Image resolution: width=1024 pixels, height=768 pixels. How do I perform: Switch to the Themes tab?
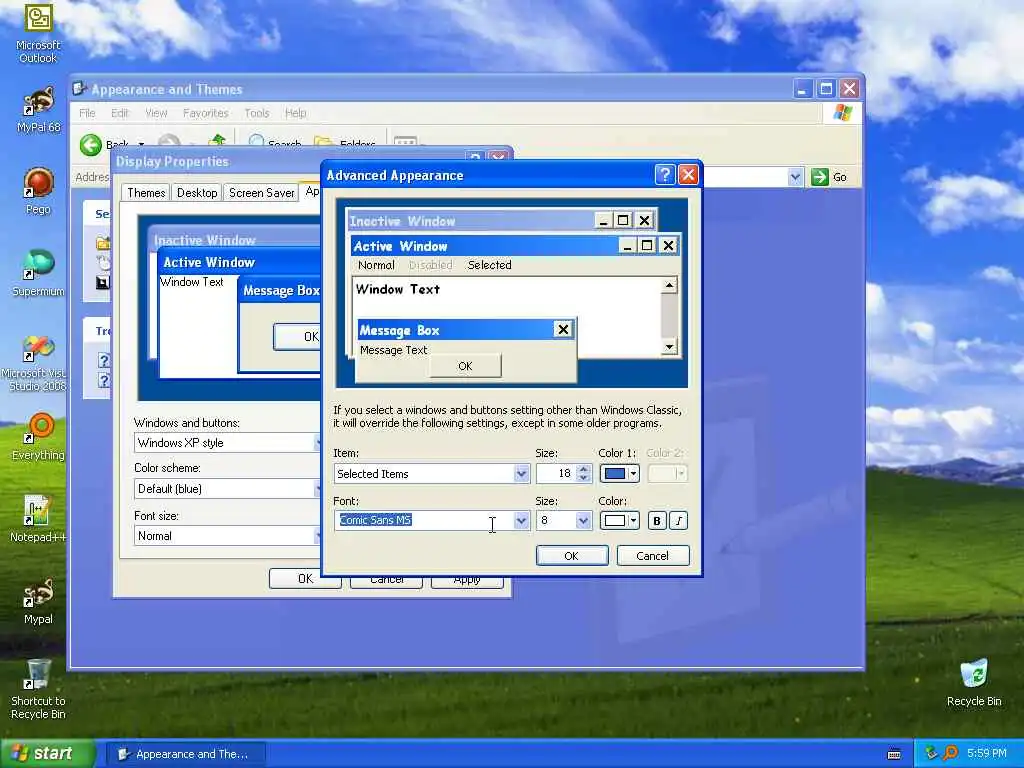(146, 193)
